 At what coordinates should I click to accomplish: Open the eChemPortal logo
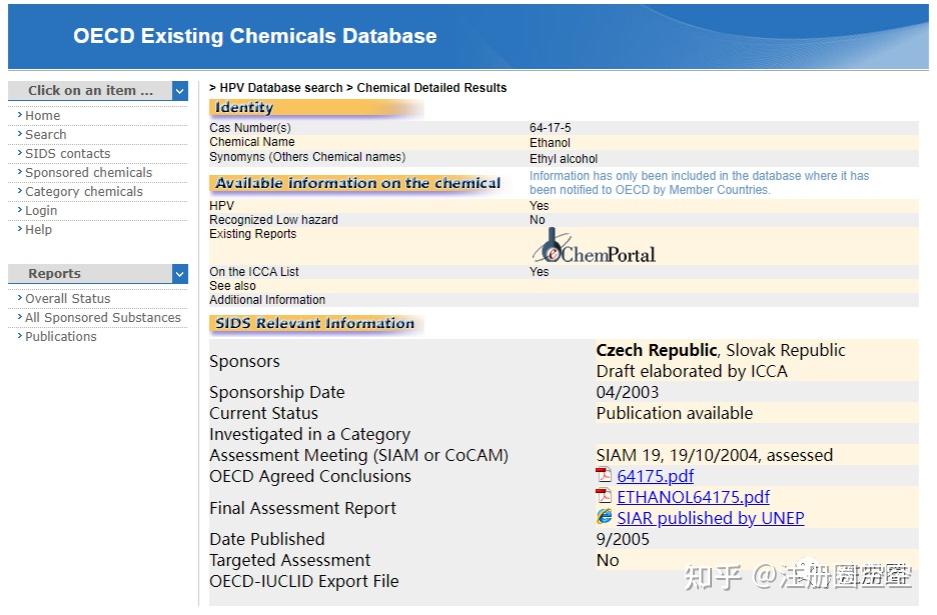coord(594,247)
